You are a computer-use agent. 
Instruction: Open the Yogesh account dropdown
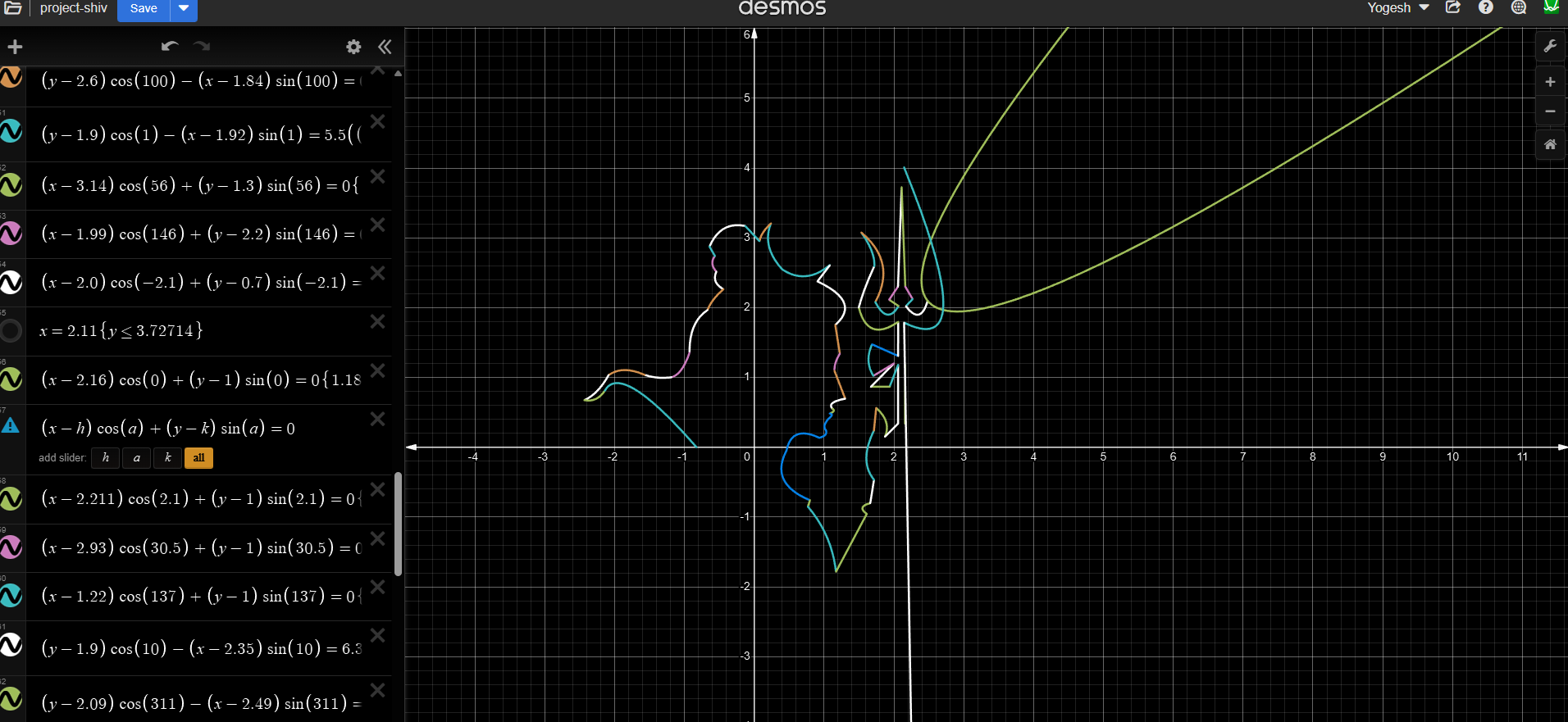1397,7
